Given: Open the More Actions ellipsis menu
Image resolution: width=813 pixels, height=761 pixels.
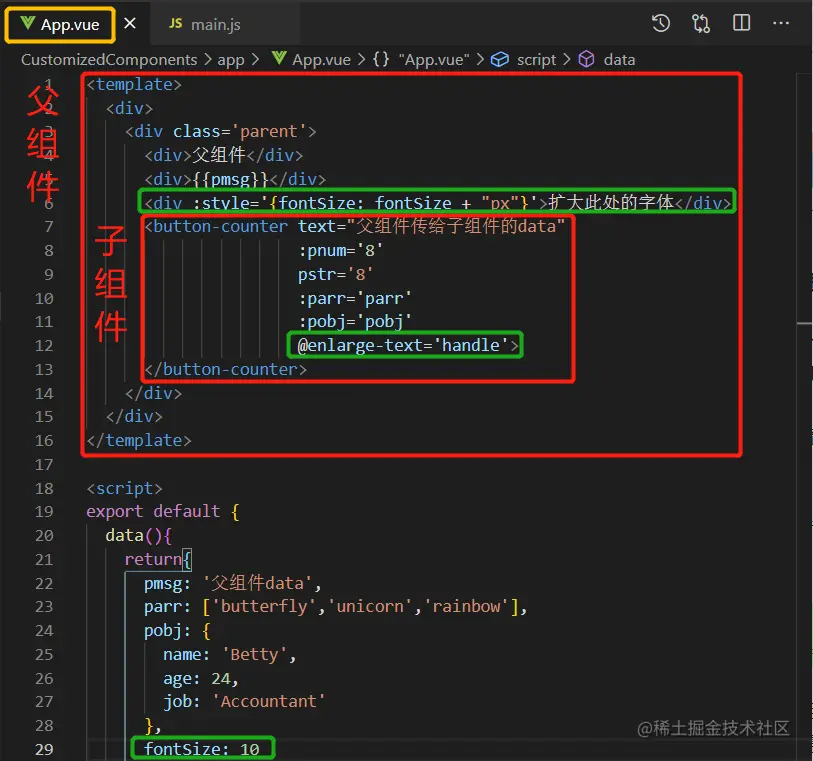Looking at the screenshot, I should point(781,23).
